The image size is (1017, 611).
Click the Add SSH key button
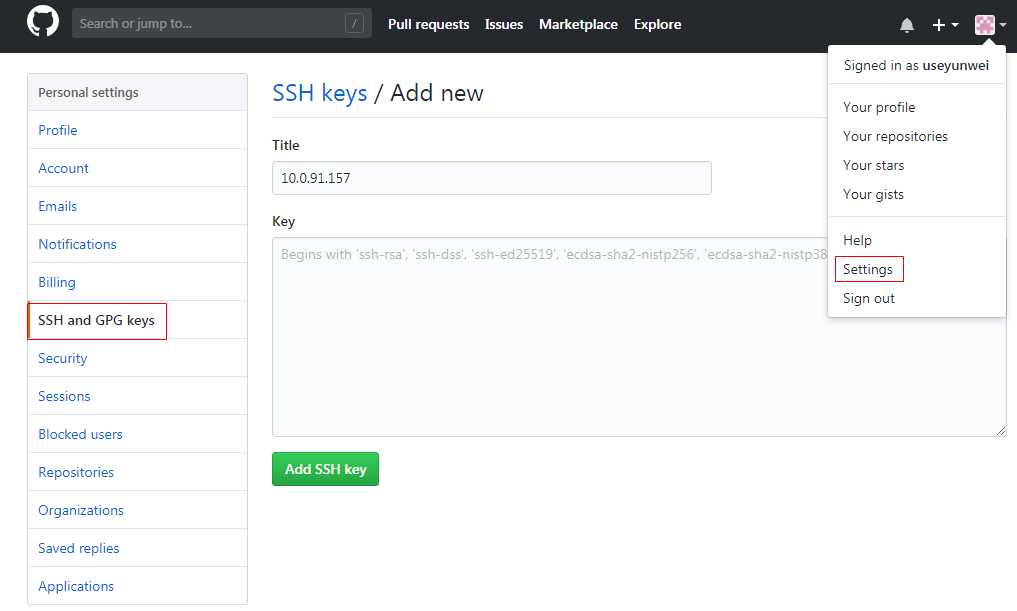[x=326, y=469]
